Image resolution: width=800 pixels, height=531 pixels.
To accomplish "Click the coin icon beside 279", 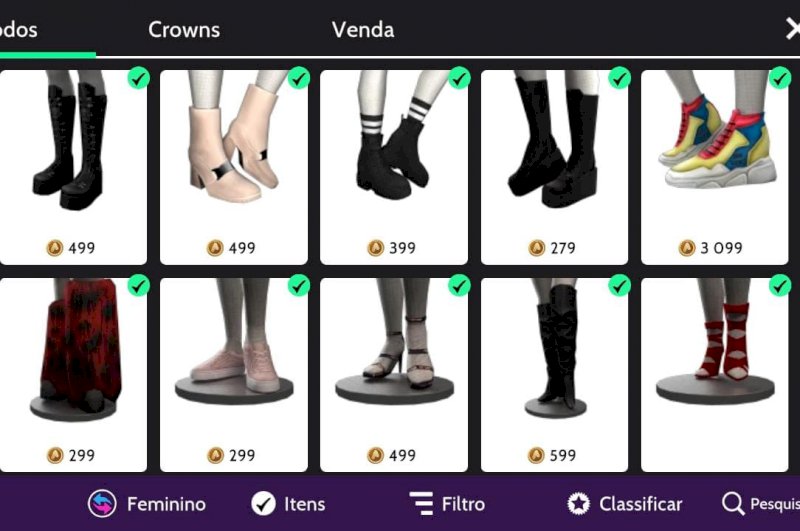I will click(x=536, y=248).
